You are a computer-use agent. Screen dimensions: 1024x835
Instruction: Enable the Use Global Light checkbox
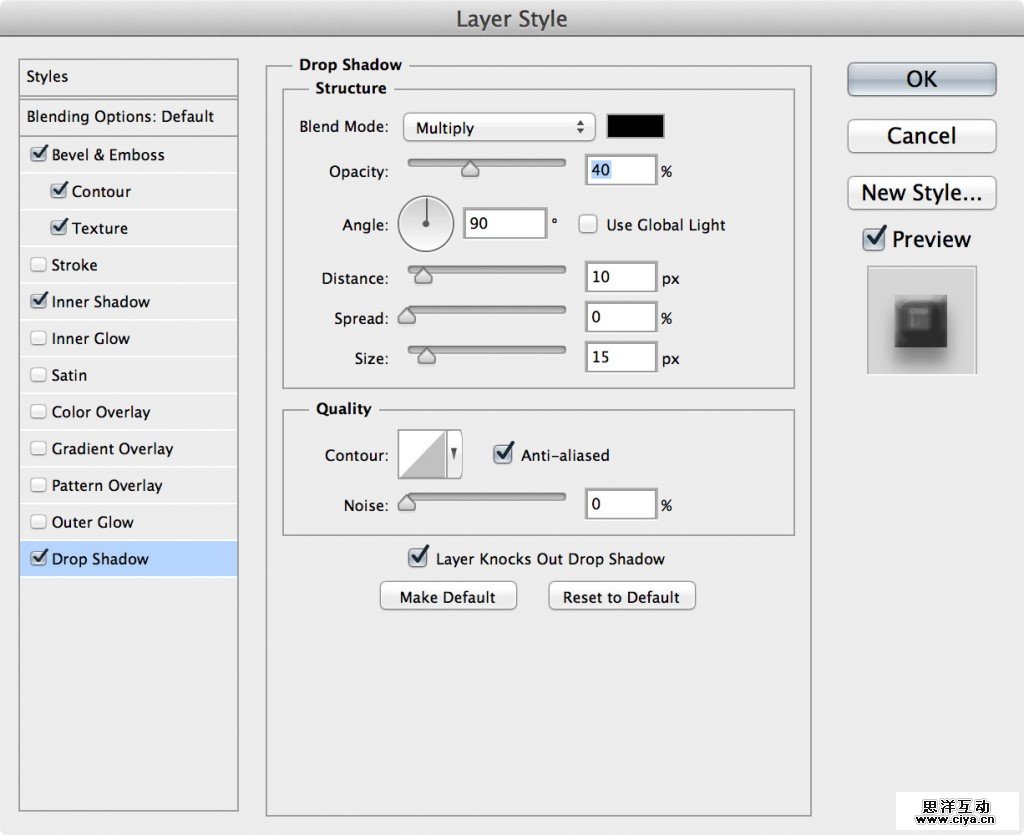[x=588, y=225]
